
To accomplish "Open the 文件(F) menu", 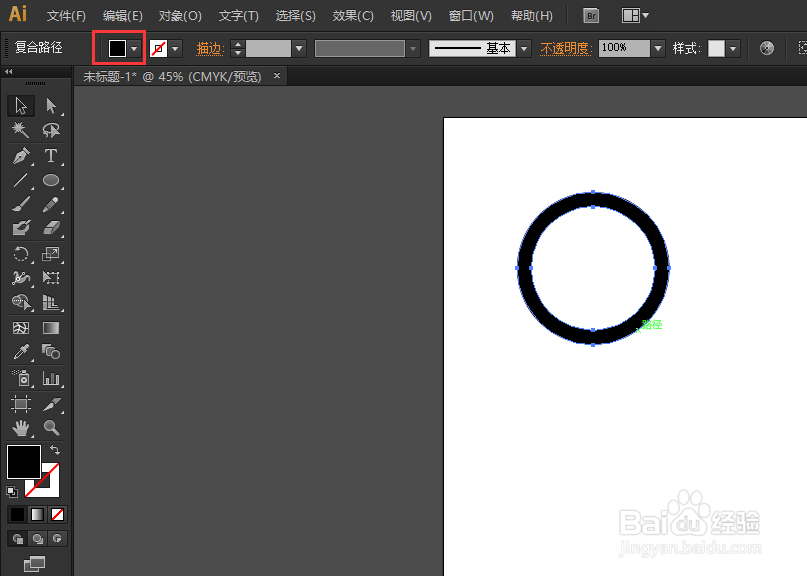I will 66,16.
